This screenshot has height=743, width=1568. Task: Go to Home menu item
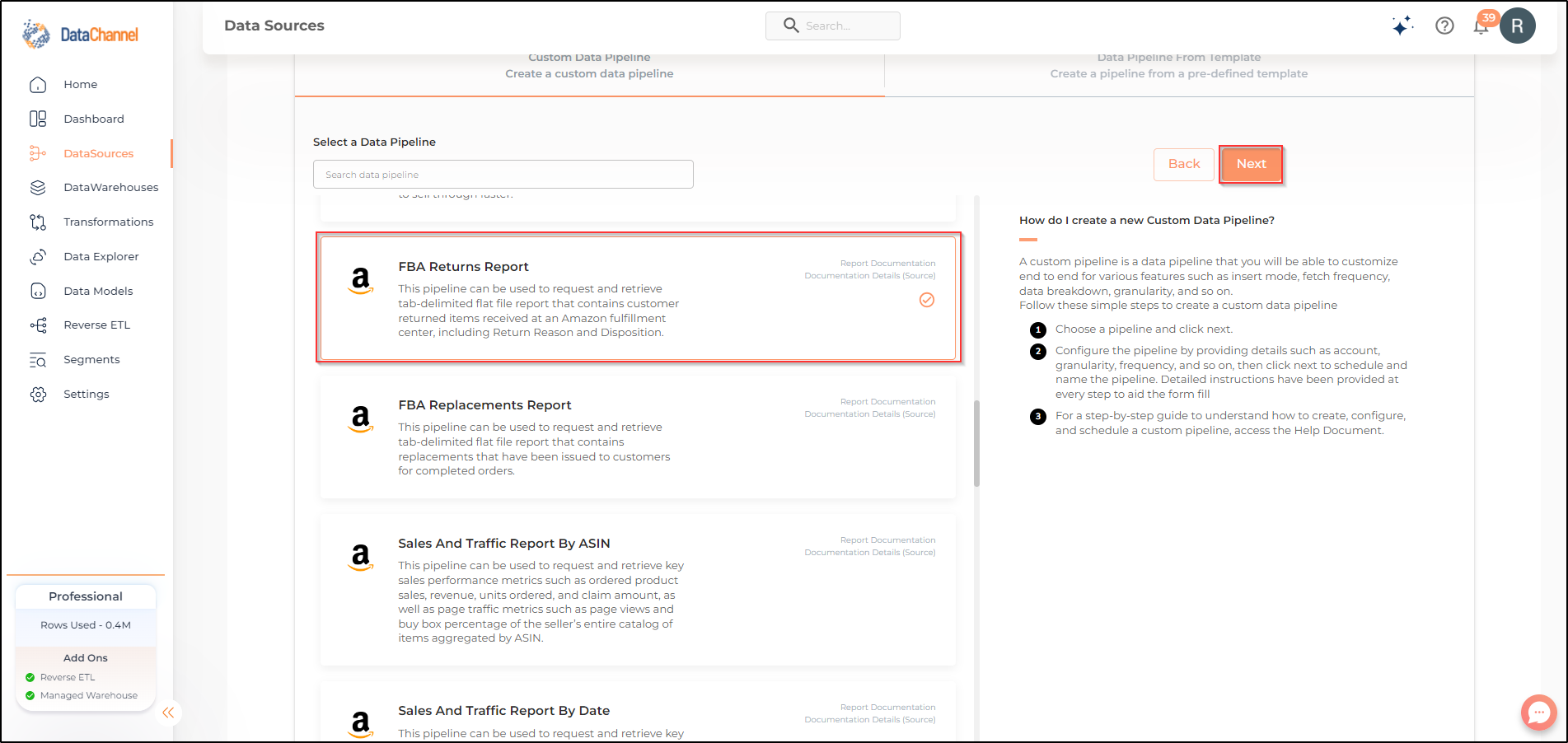pos(80,84)
